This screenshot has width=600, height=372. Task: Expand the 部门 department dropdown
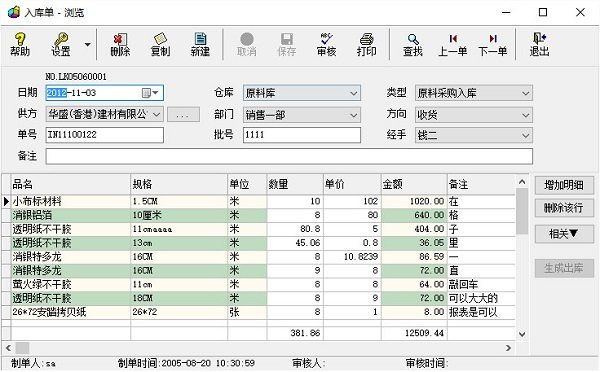pyautogui.click(x=354, y=115)
